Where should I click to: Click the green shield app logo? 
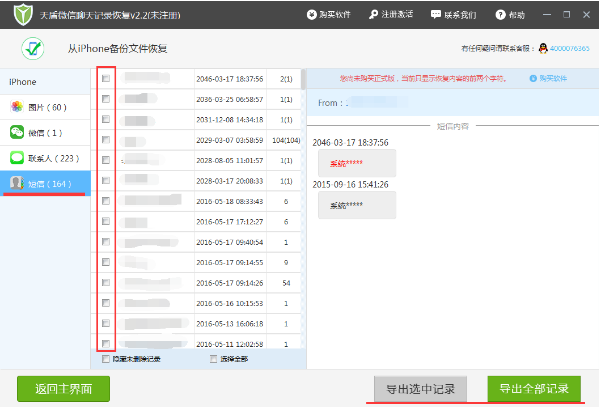tap(23, 15)
